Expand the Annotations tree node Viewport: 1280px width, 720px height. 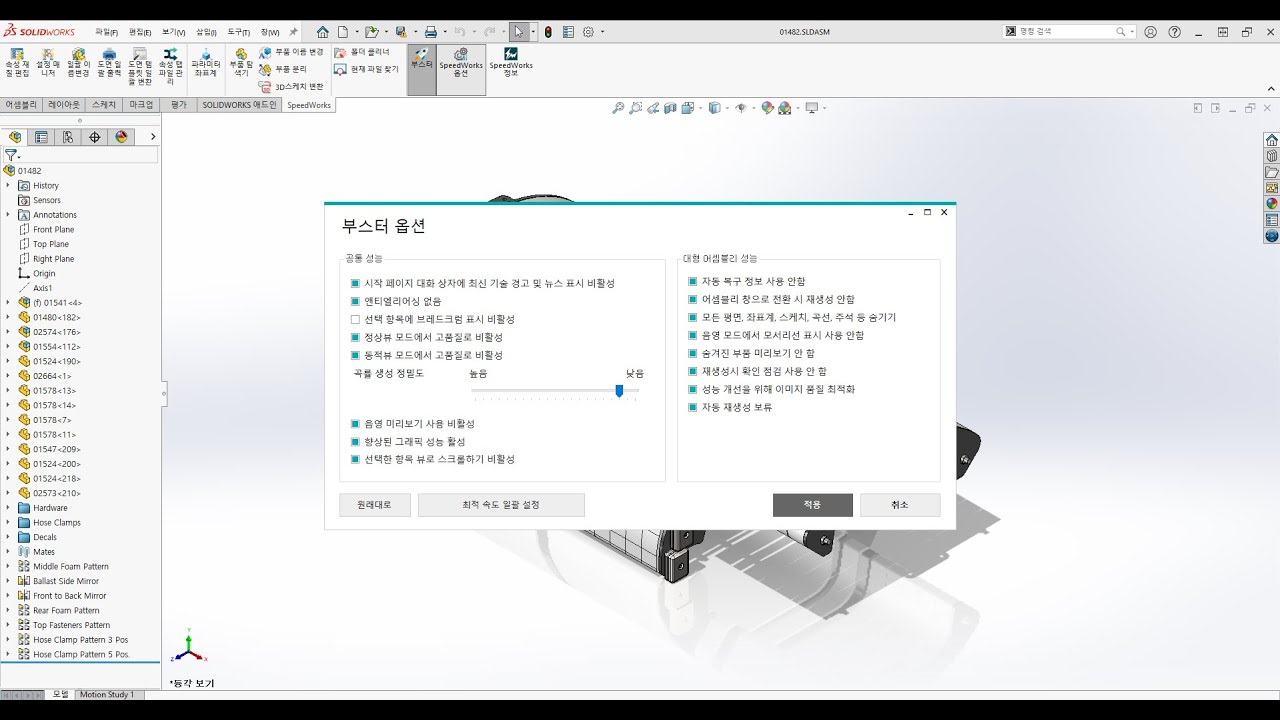click(8, 214)
